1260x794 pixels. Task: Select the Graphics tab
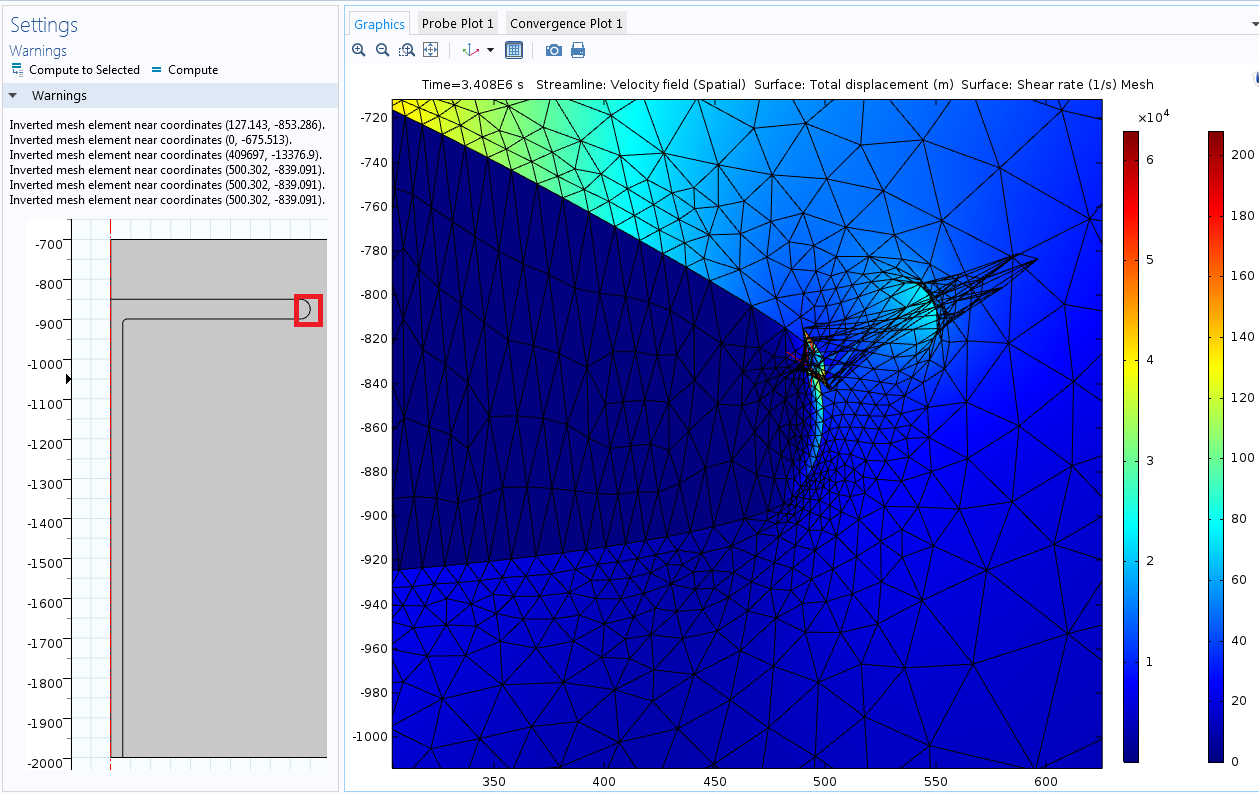click(379, 24)
